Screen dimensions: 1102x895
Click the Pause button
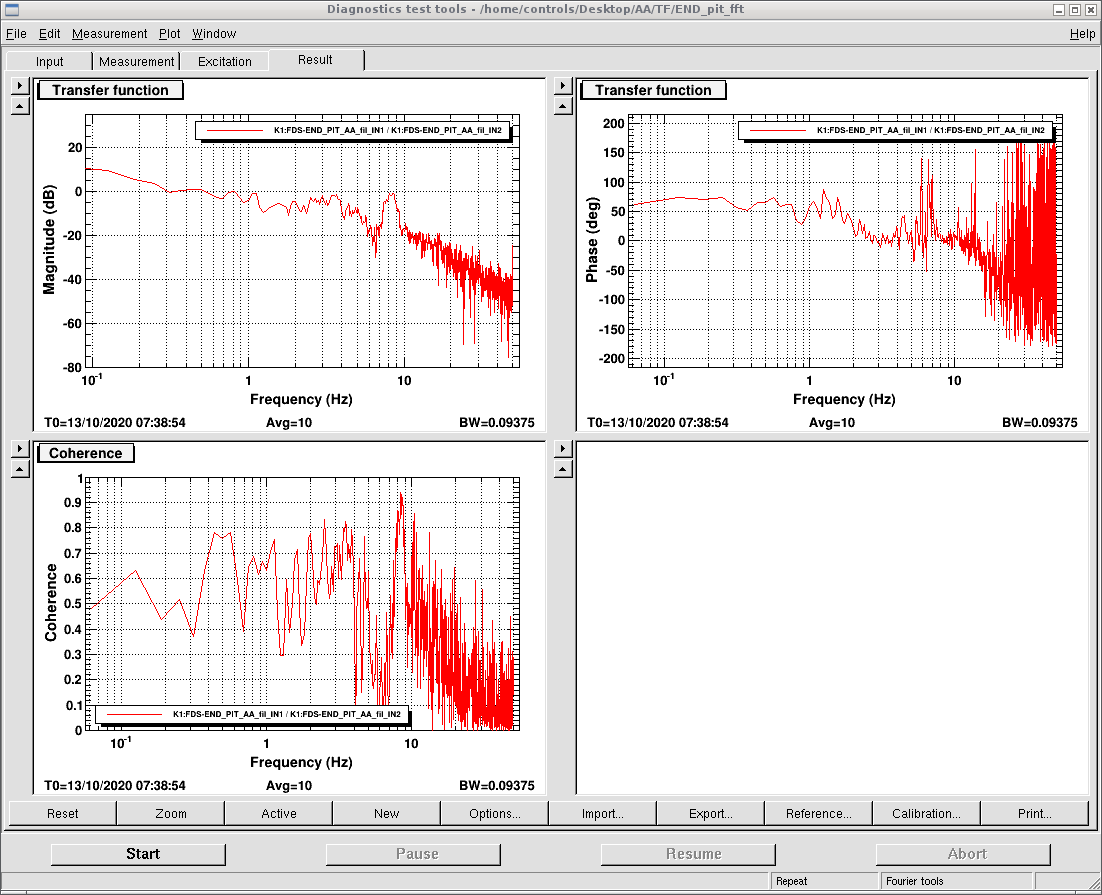point(413,854)
